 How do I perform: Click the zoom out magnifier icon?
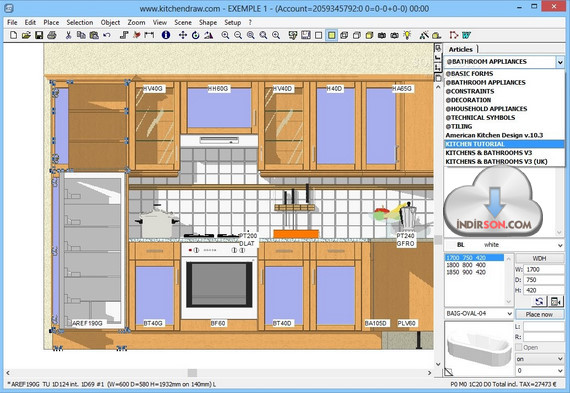[238, 35]
